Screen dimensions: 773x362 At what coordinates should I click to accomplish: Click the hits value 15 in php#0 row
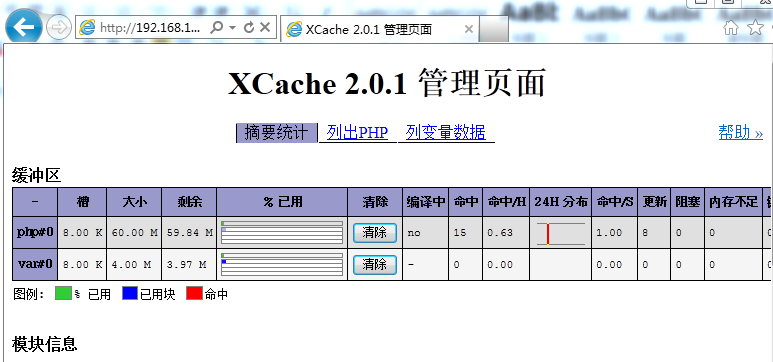click(465, 232)
